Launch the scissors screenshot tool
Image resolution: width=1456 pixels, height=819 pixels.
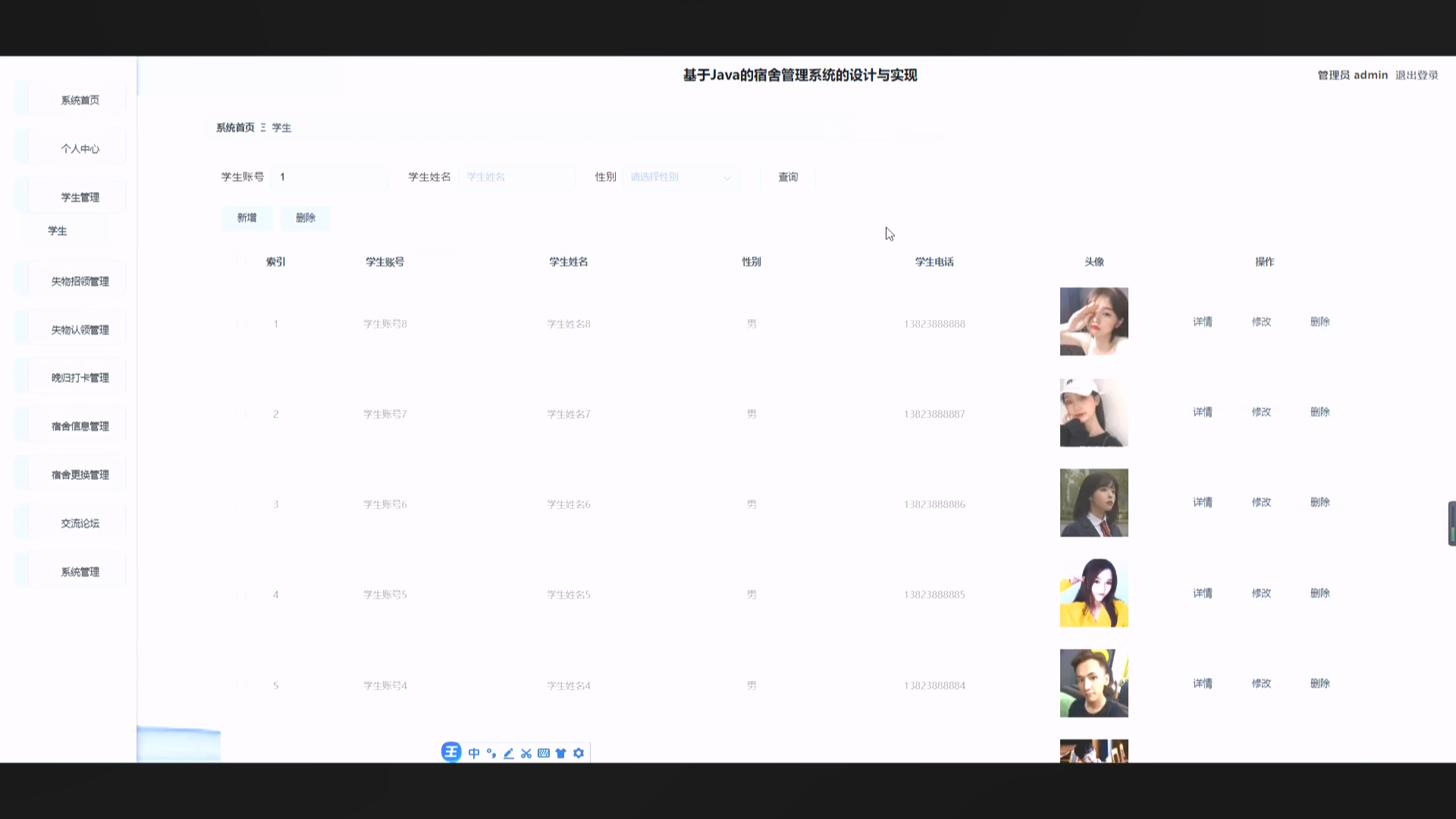(526, 752)
